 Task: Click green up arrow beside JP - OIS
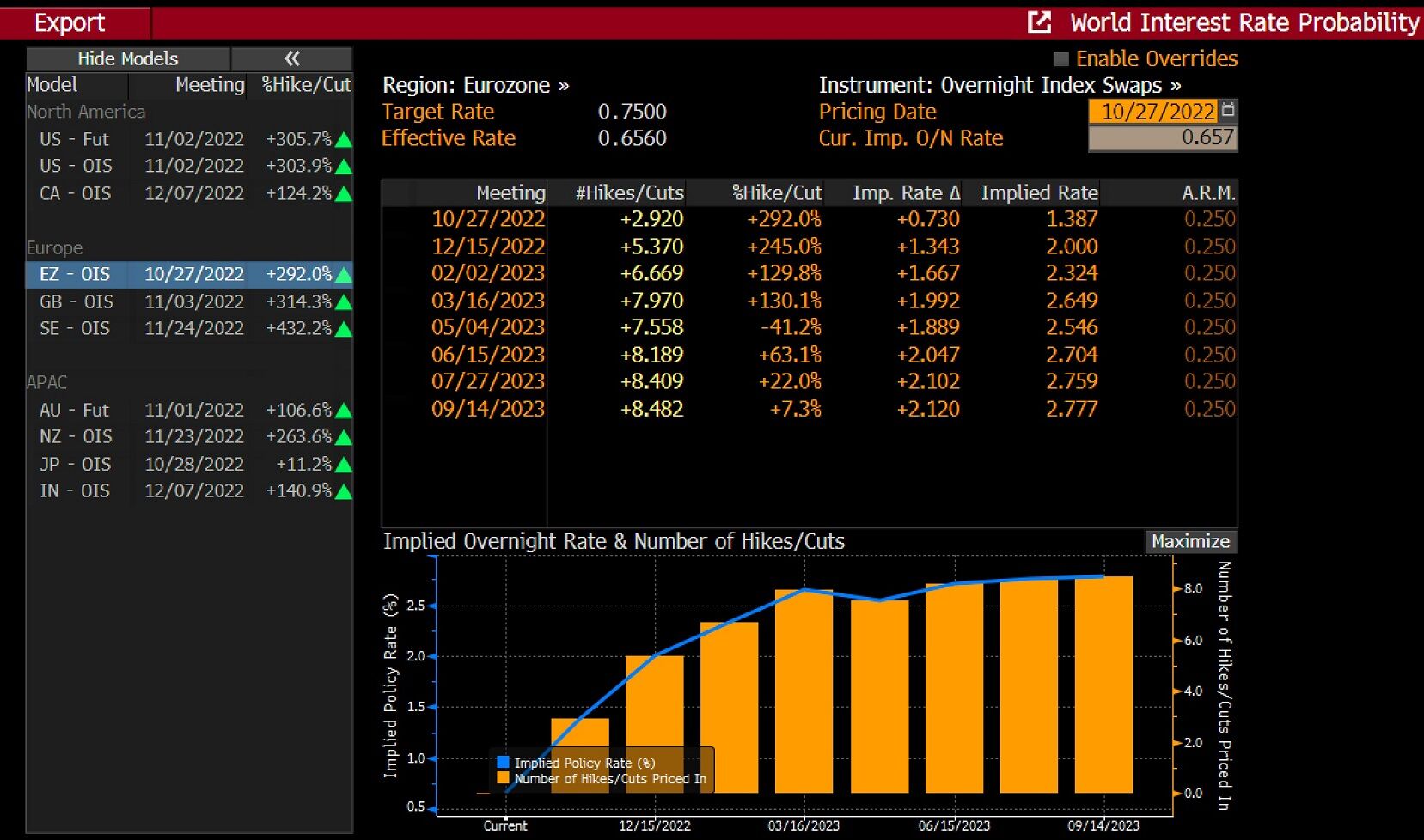pos(344,465)
